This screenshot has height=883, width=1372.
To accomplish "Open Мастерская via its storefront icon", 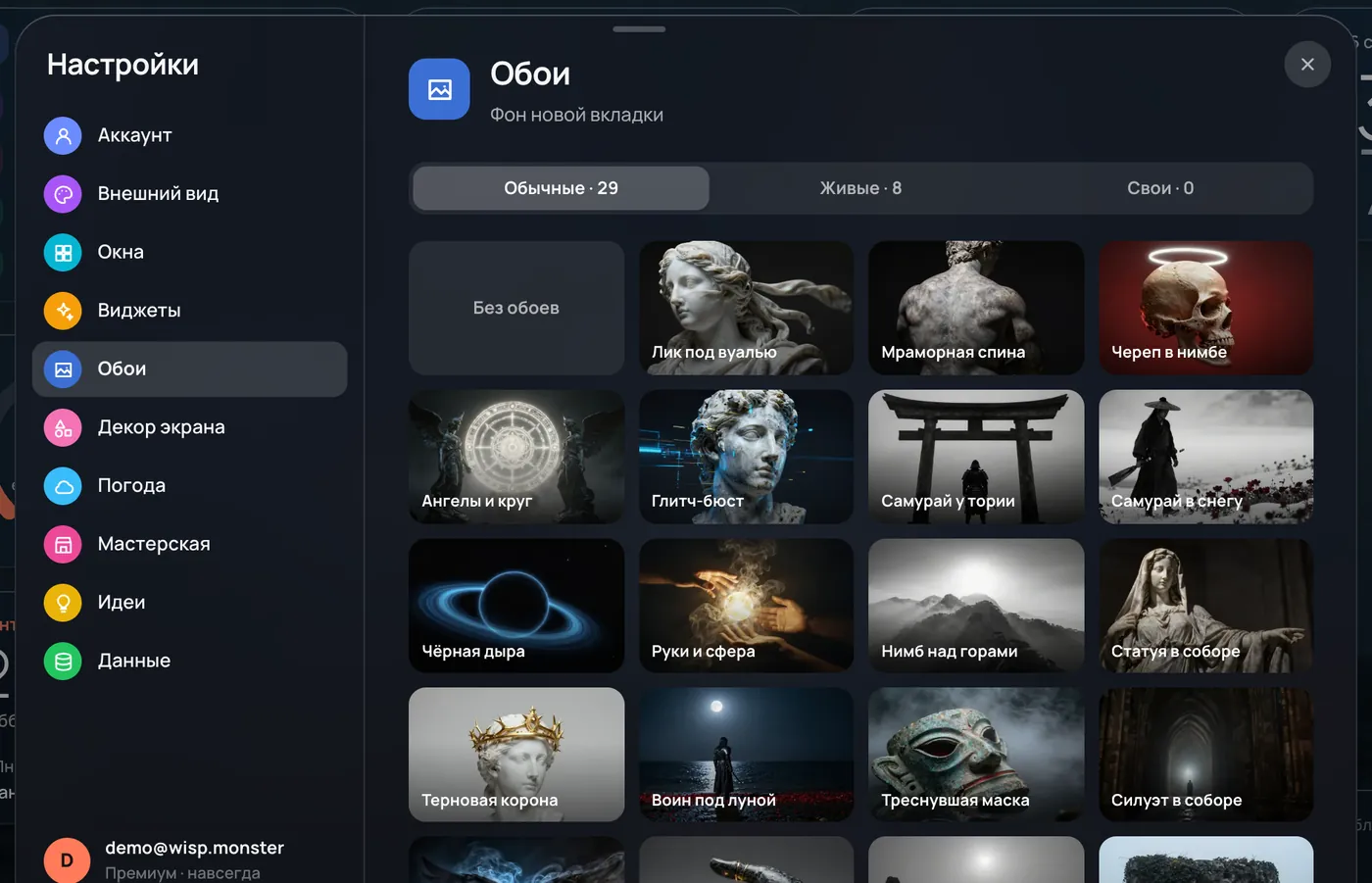I will tap(63, 545).
